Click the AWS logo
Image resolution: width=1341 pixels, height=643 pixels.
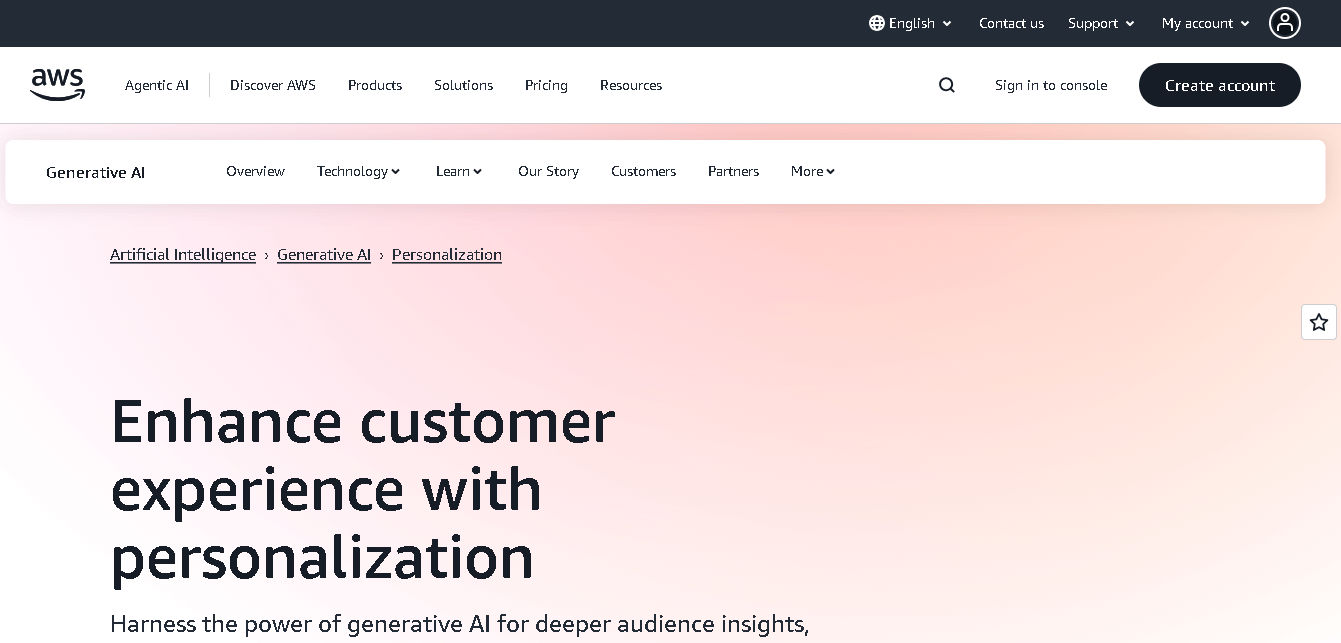pos(57,85)
